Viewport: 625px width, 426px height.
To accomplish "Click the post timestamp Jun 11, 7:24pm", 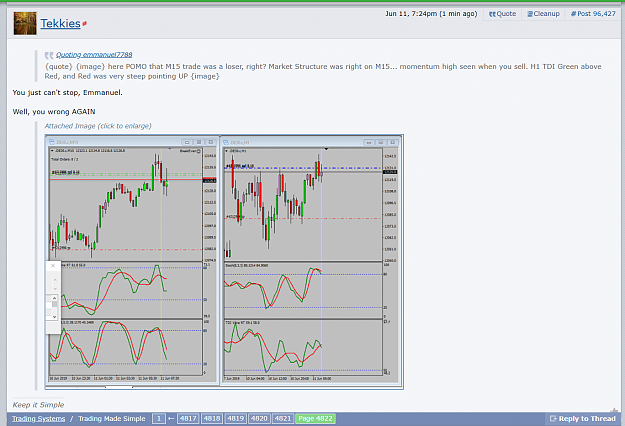I will coord(431,14).
